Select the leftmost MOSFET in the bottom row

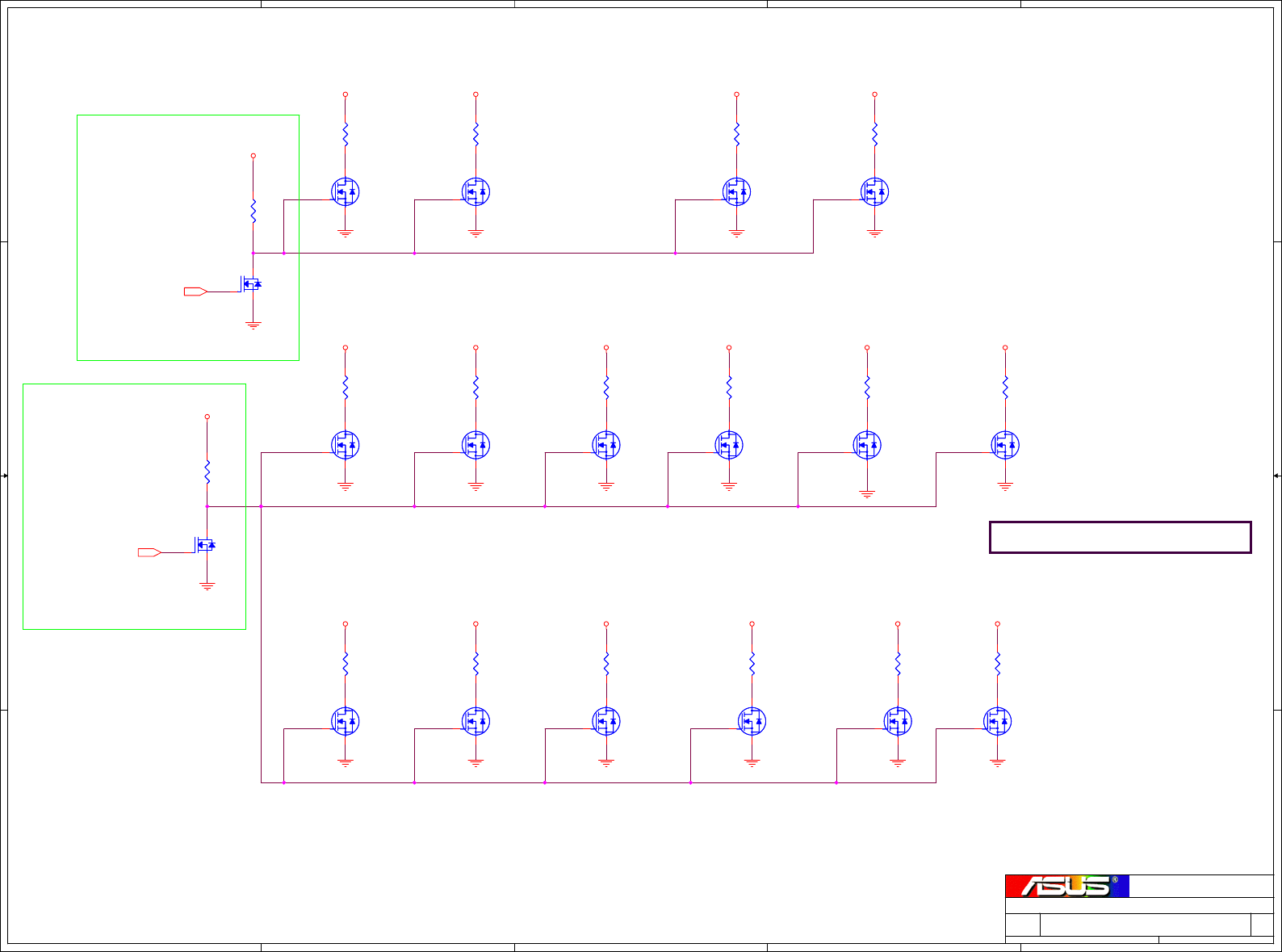(x=346, y=721)
